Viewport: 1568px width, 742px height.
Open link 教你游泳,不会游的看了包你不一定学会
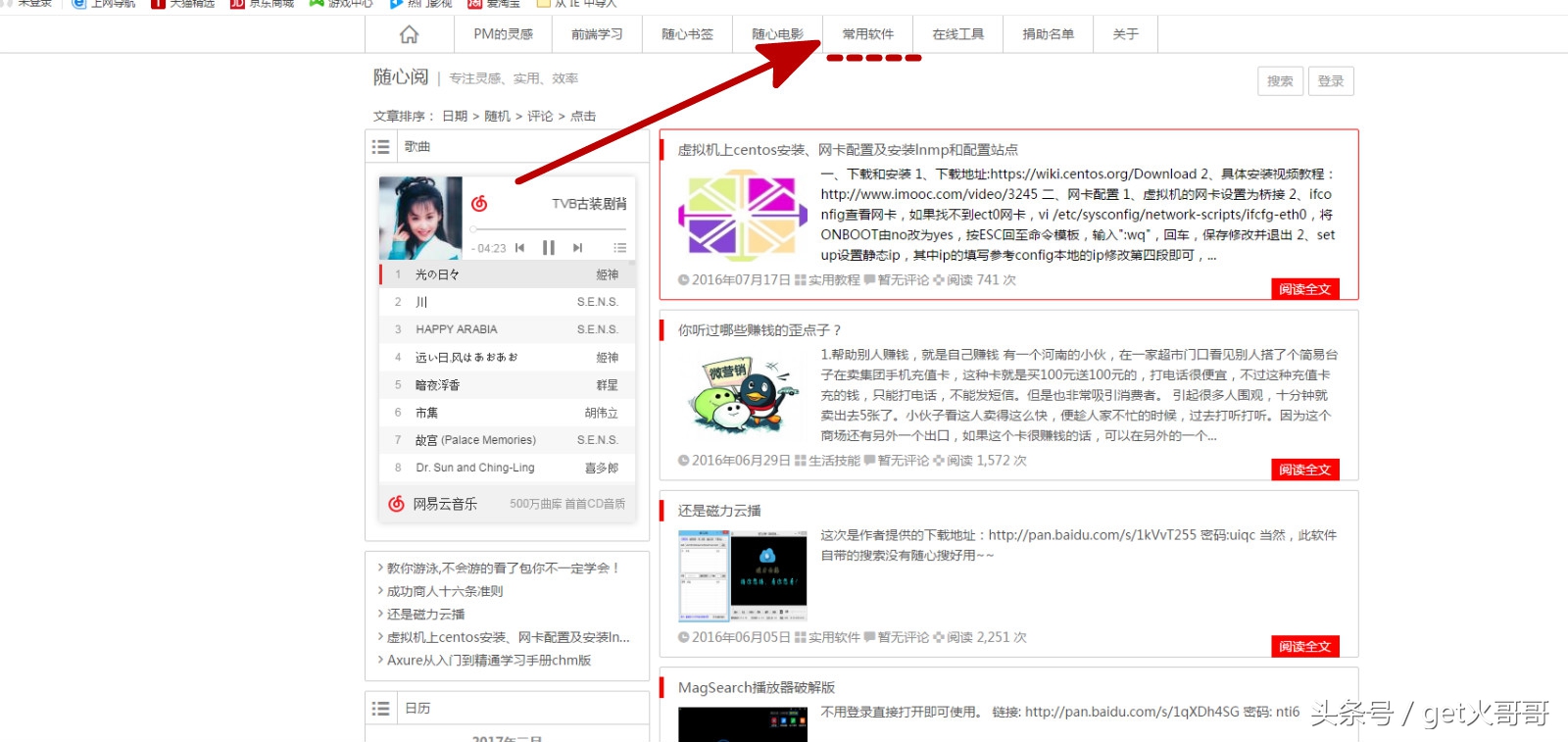point(504,569)
